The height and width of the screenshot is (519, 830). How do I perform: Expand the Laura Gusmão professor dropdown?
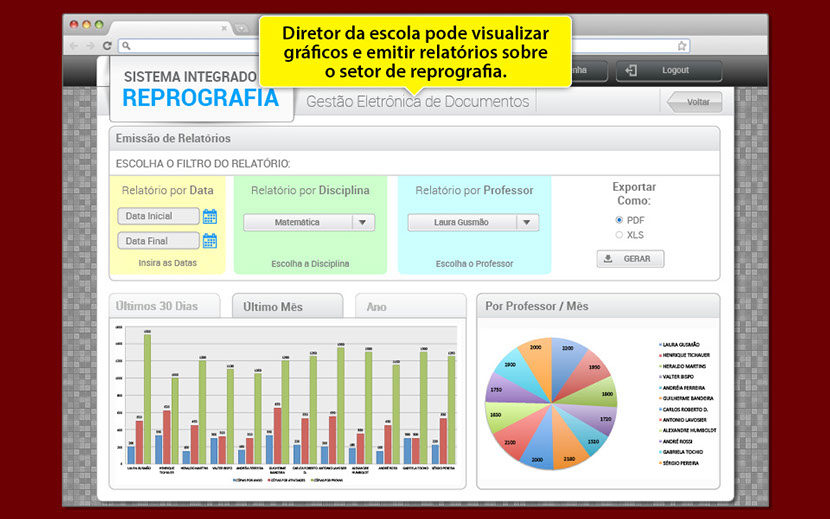coord(528,223)
